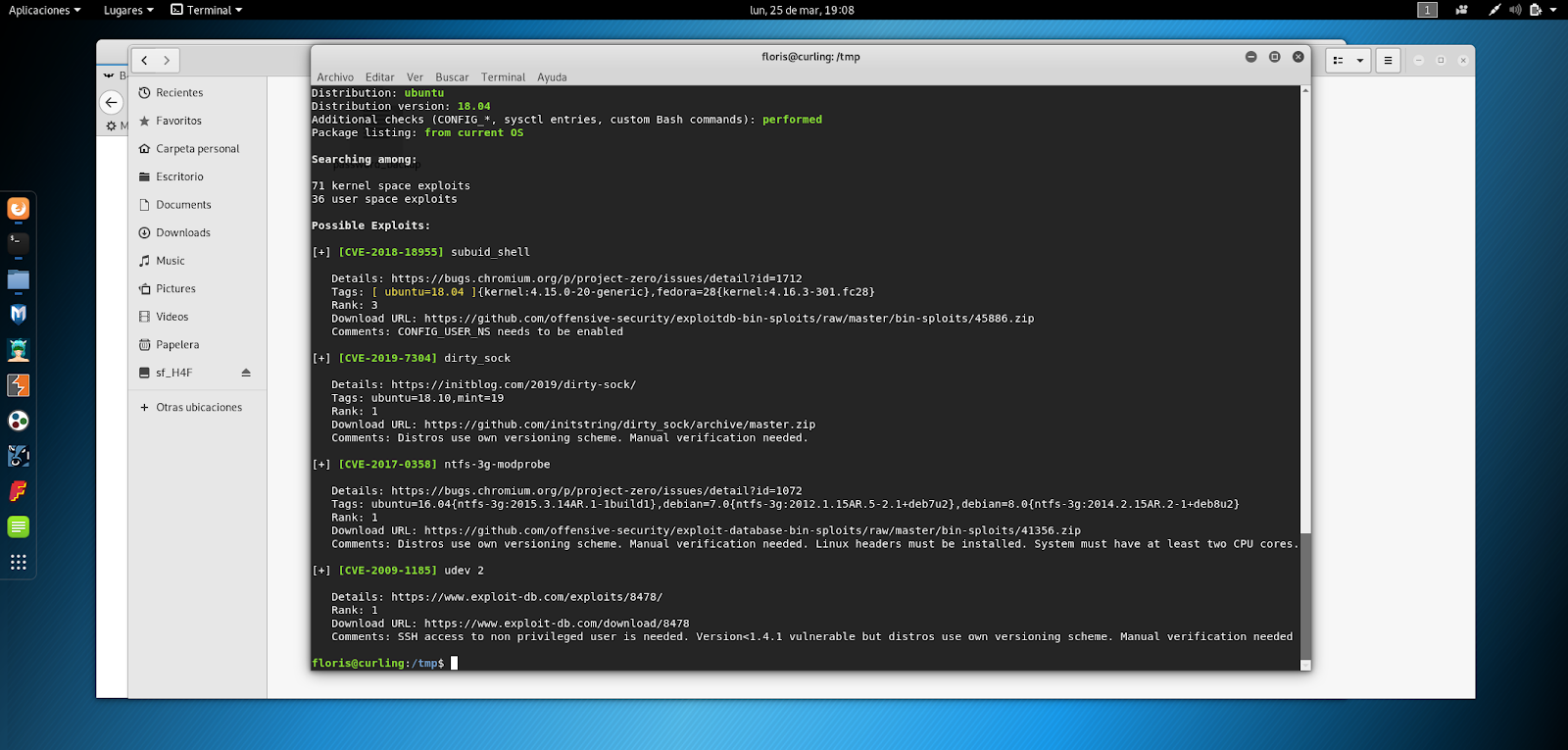Open the file manager dock icon
The image size is (1568, 750).
(x=18, y=279)
